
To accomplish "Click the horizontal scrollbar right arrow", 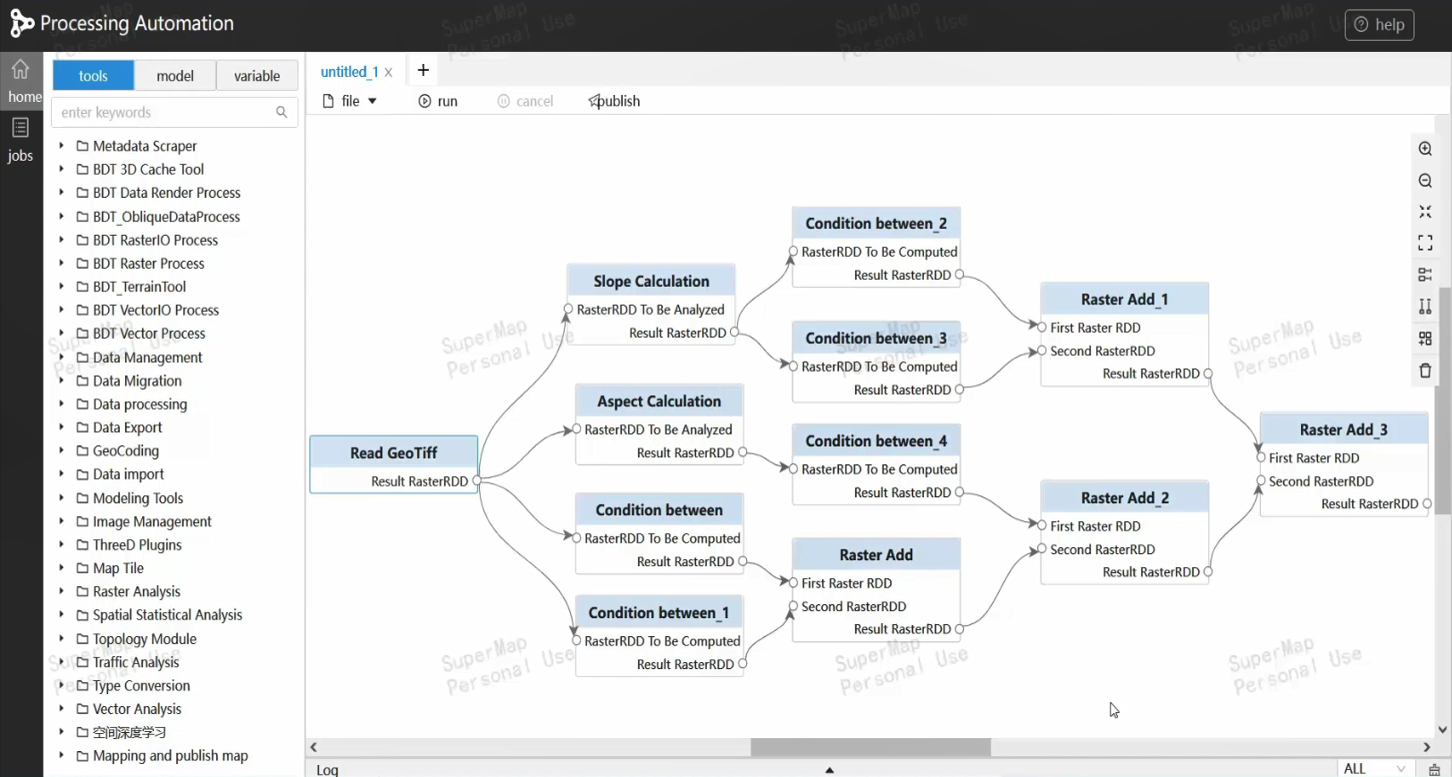I will tap(1427, 747).
